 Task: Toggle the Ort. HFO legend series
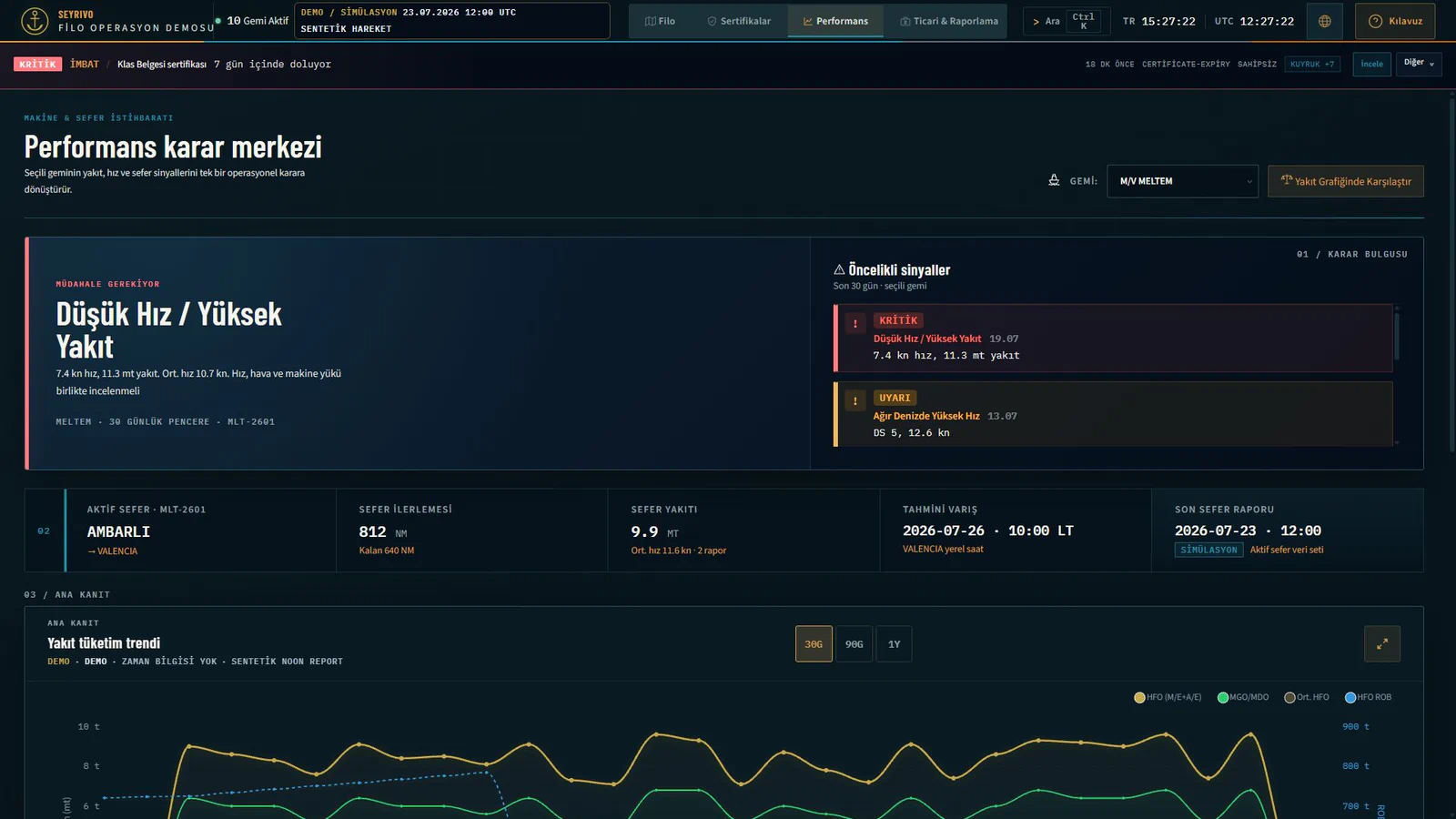1307,697
